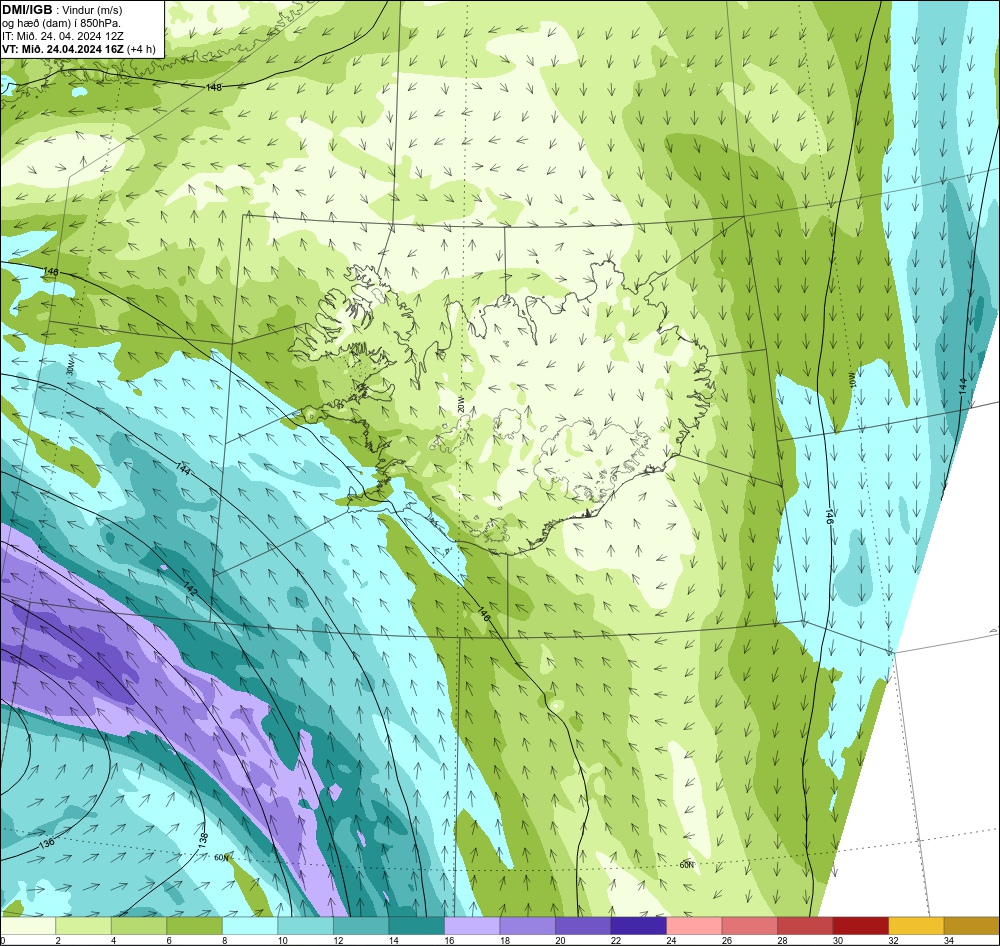Click the 'og hæð (dam) í 850hPa.' line
This screenshot has width=1000, height=946.
pos(61,23)
